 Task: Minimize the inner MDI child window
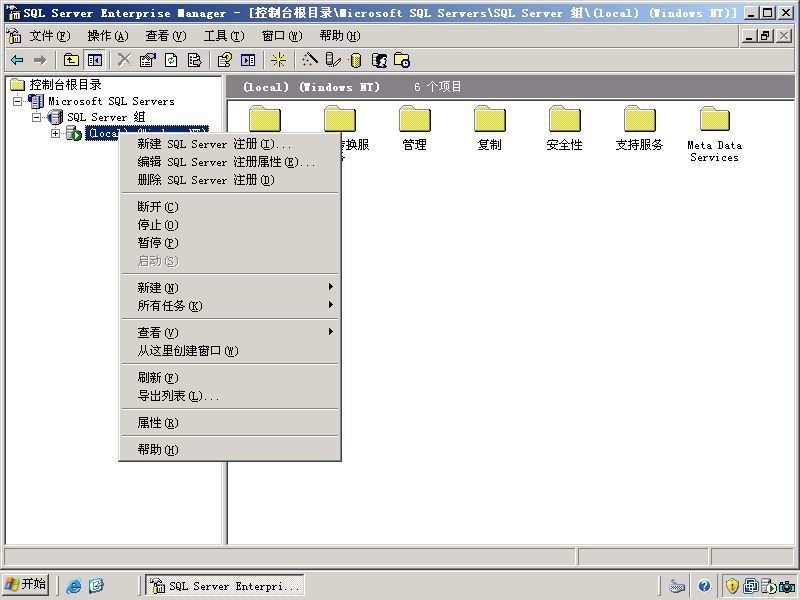[x=749, y=36]
